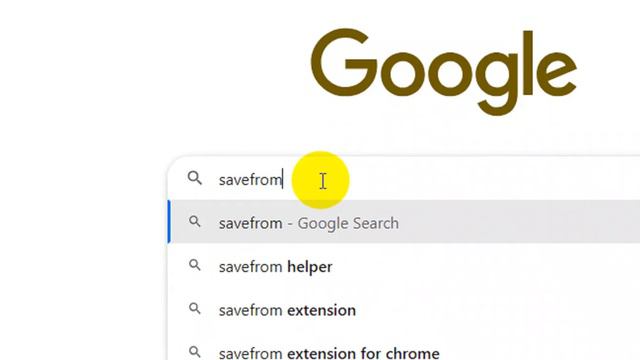This screenshot has width=640, height=360.
Task: Click the search icon beside 'savefrom extension'
Action: [x=195, y=309]
